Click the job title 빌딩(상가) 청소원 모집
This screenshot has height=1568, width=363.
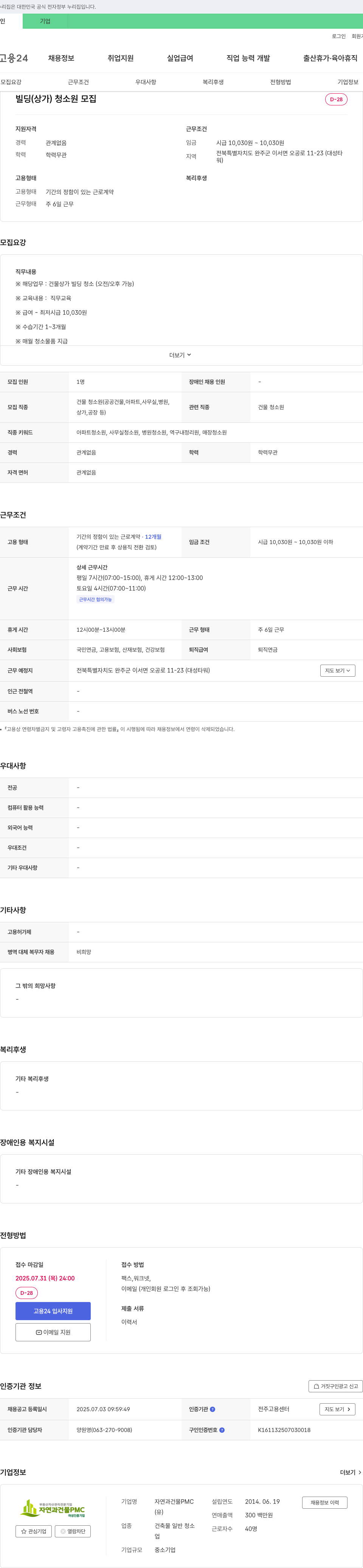pos(56,99)
